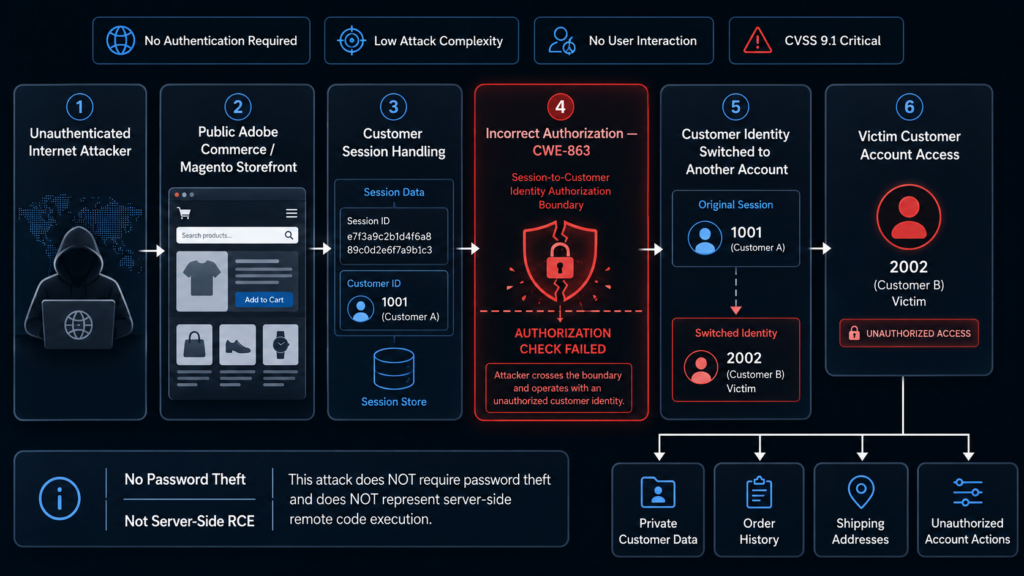1024x576 pixels.
Task: Click the blue info circle icon
Action: point(59,499)
